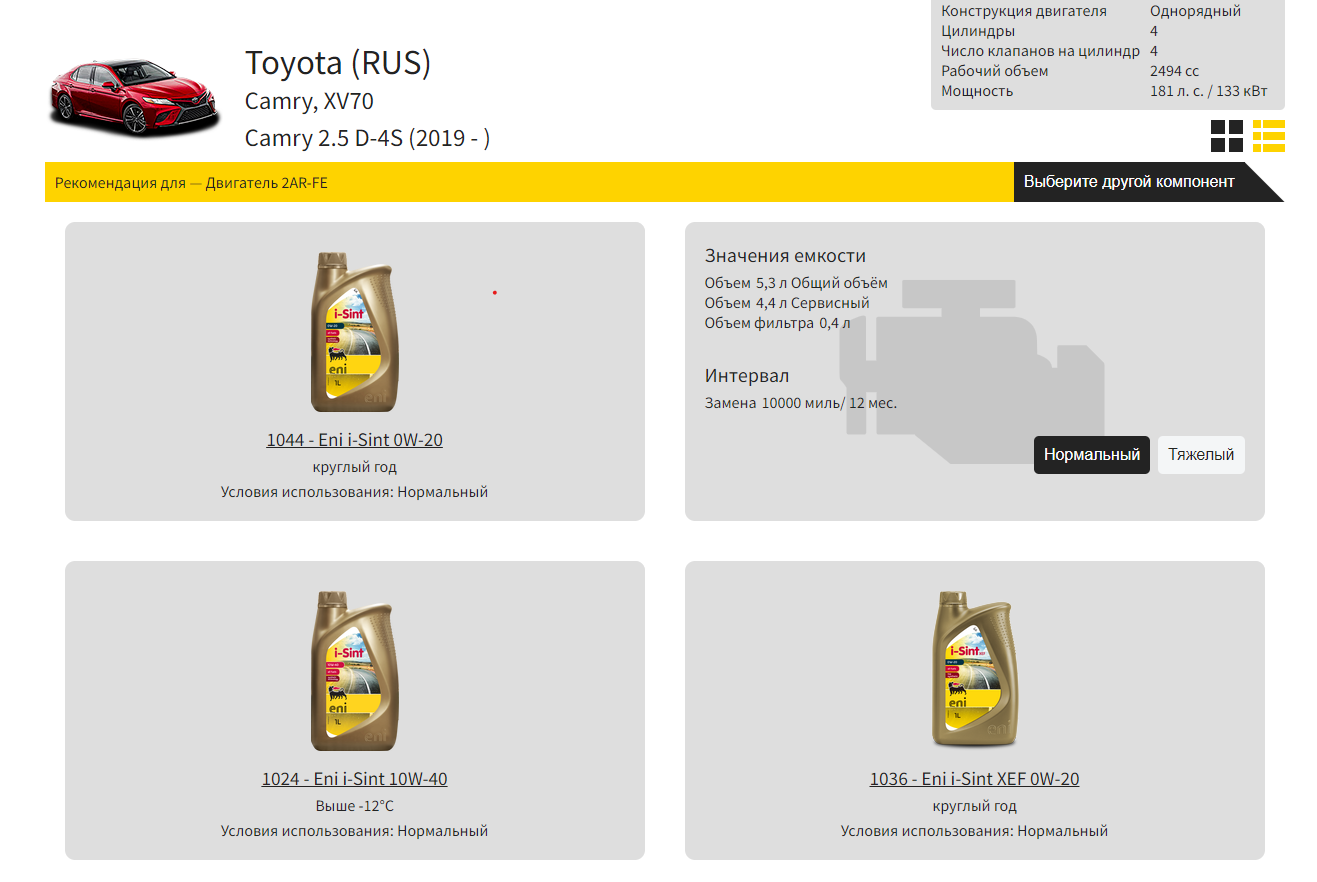Click the Цилиндры label
Viewport: 1317px width, 882px height.
(x=978, y=31)
